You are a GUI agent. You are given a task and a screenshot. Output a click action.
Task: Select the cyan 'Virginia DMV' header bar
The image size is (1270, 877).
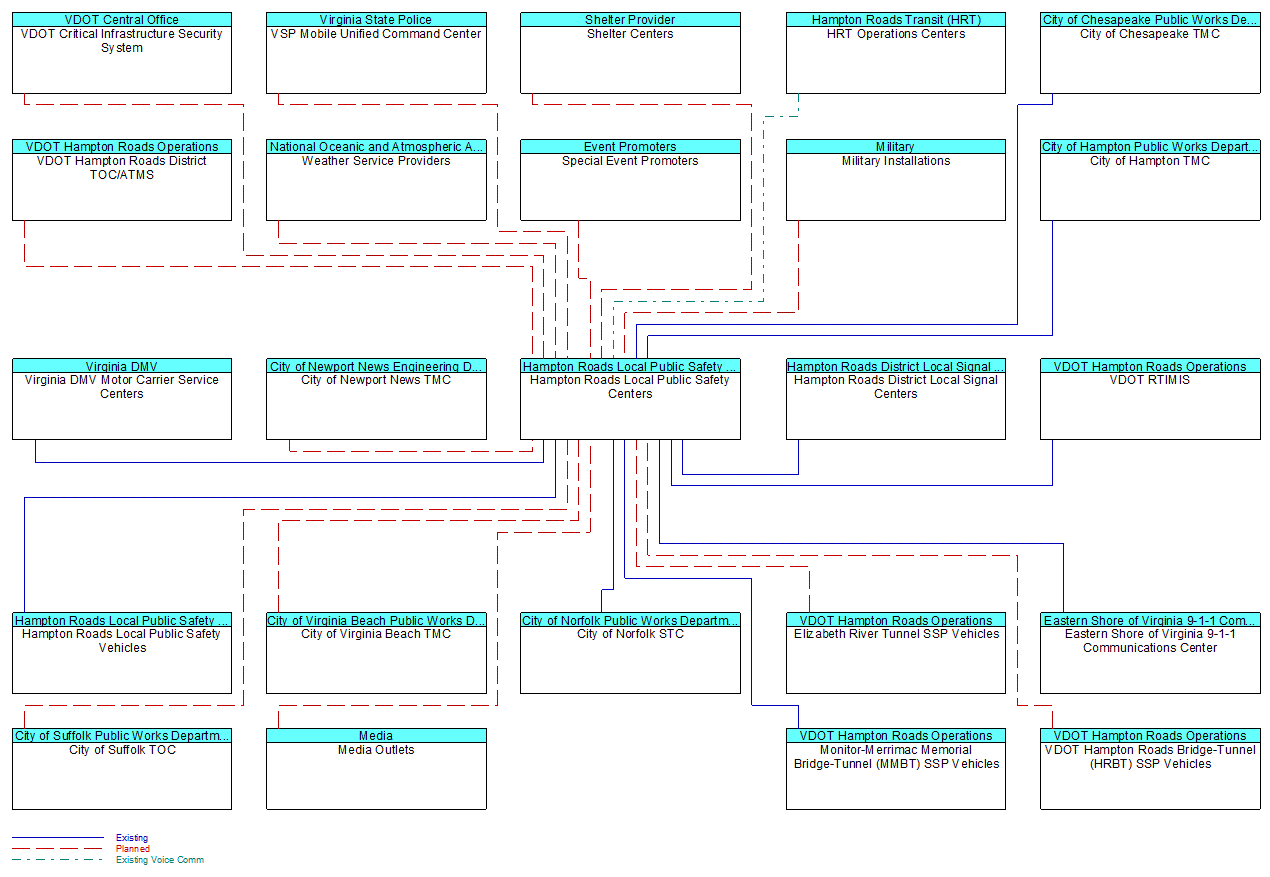[x=122, y=366]
